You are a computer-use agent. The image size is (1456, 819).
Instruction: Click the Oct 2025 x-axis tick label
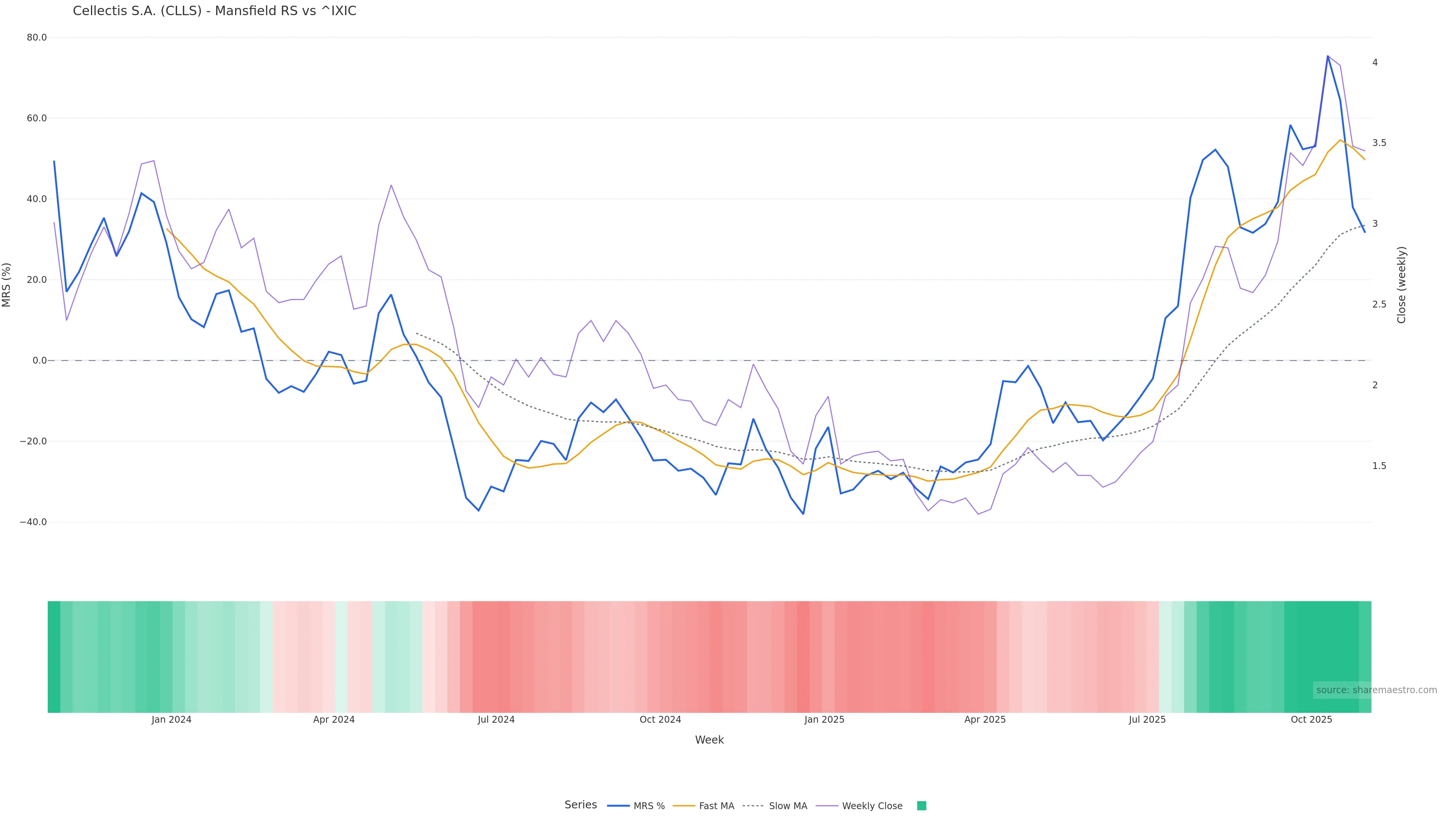[1311, 720]
